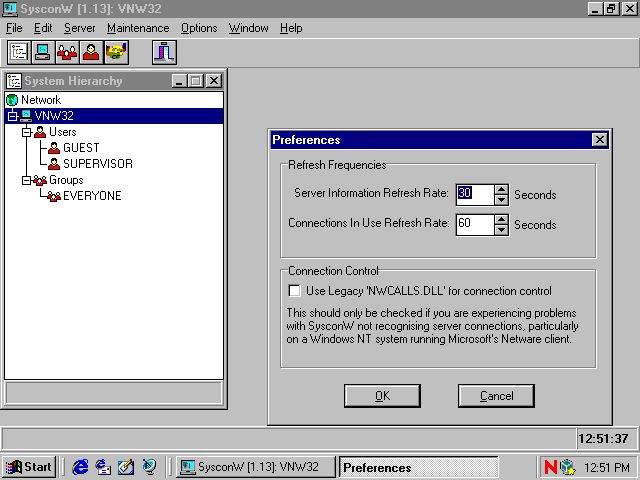Click the GUEST user icon
640x480 pixels.
pyautogui.click(x=54, y=148)
